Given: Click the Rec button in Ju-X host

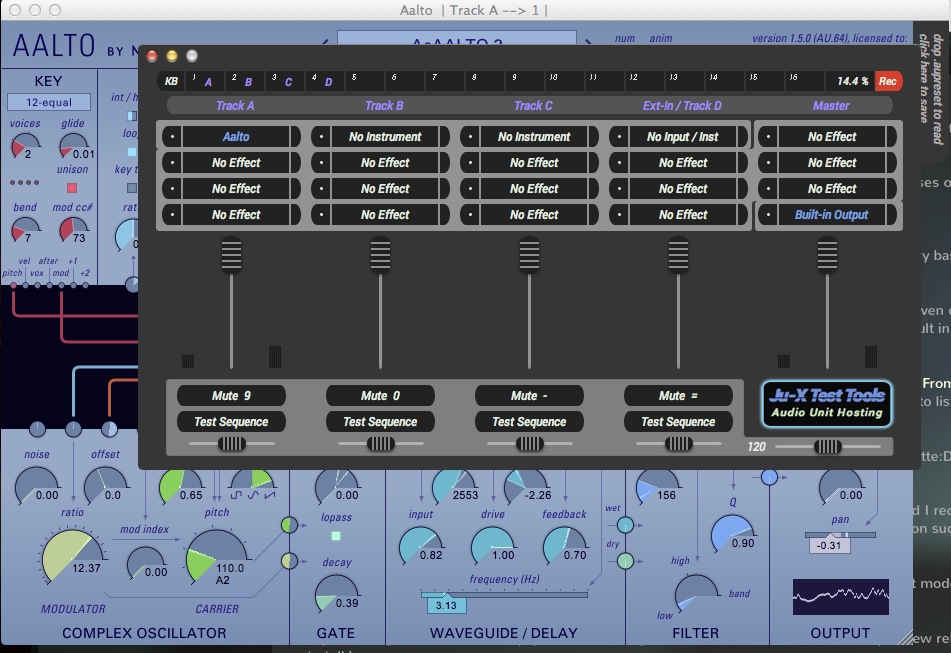Looking at the screenshot, I should pyautogui.click(x=887, y=81).
